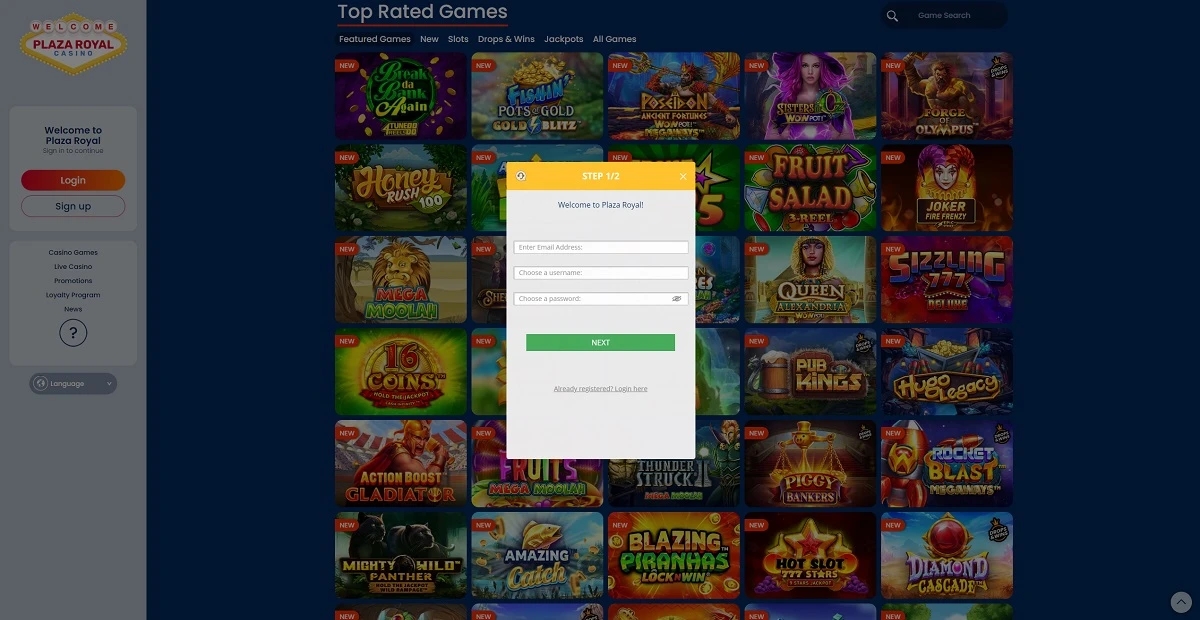Image resolution: width=1200 pixels, height=620 pixels.
Task: Open Action Boost Gladiator game
Action: (401, 463)
